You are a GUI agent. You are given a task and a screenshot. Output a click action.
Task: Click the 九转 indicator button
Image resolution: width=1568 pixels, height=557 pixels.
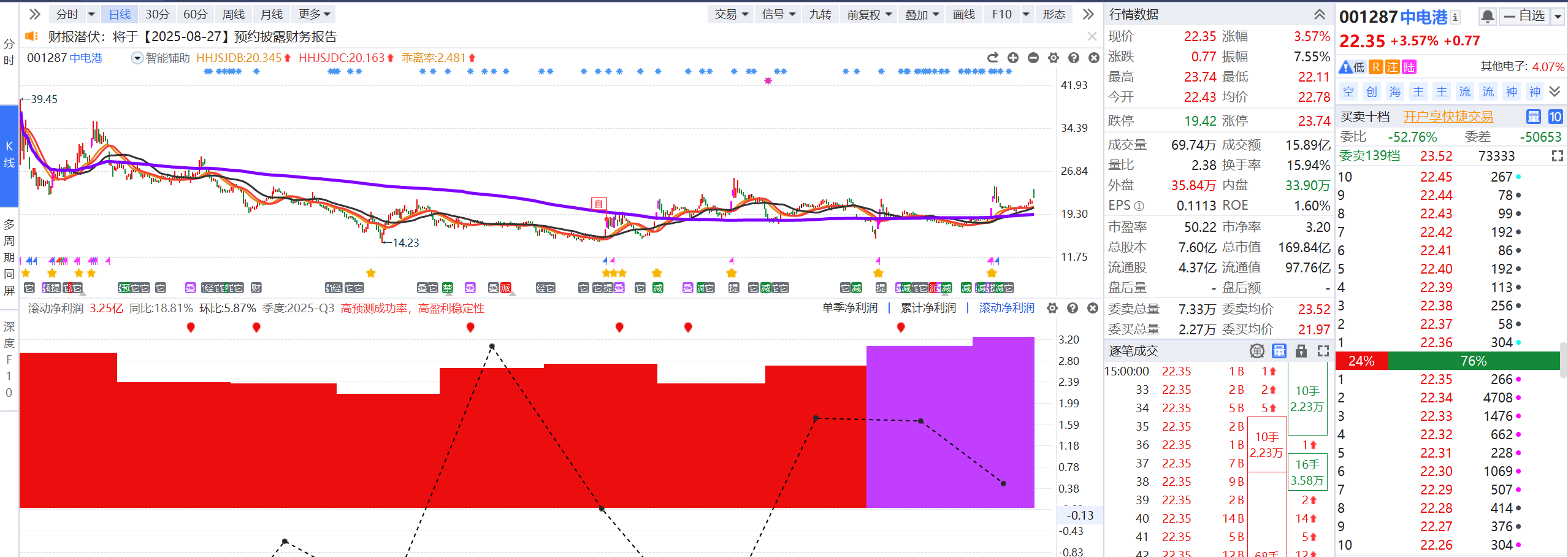click(x=820, y=14)
